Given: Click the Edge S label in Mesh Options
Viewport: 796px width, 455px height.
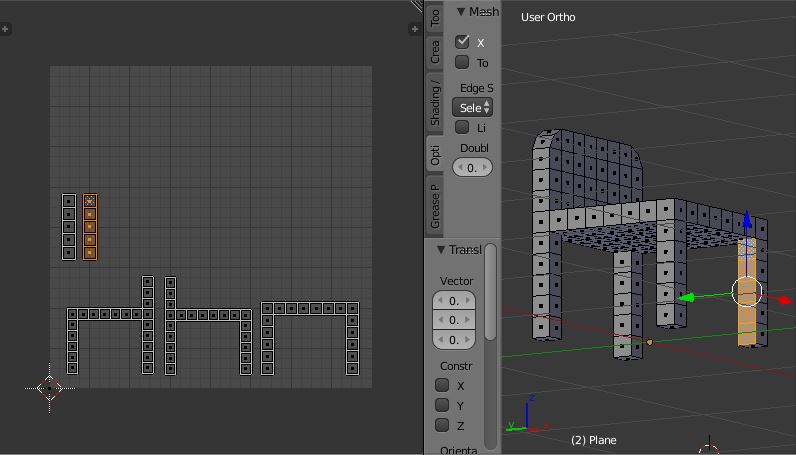Looking at the screenshot, I should pos(476,88).
